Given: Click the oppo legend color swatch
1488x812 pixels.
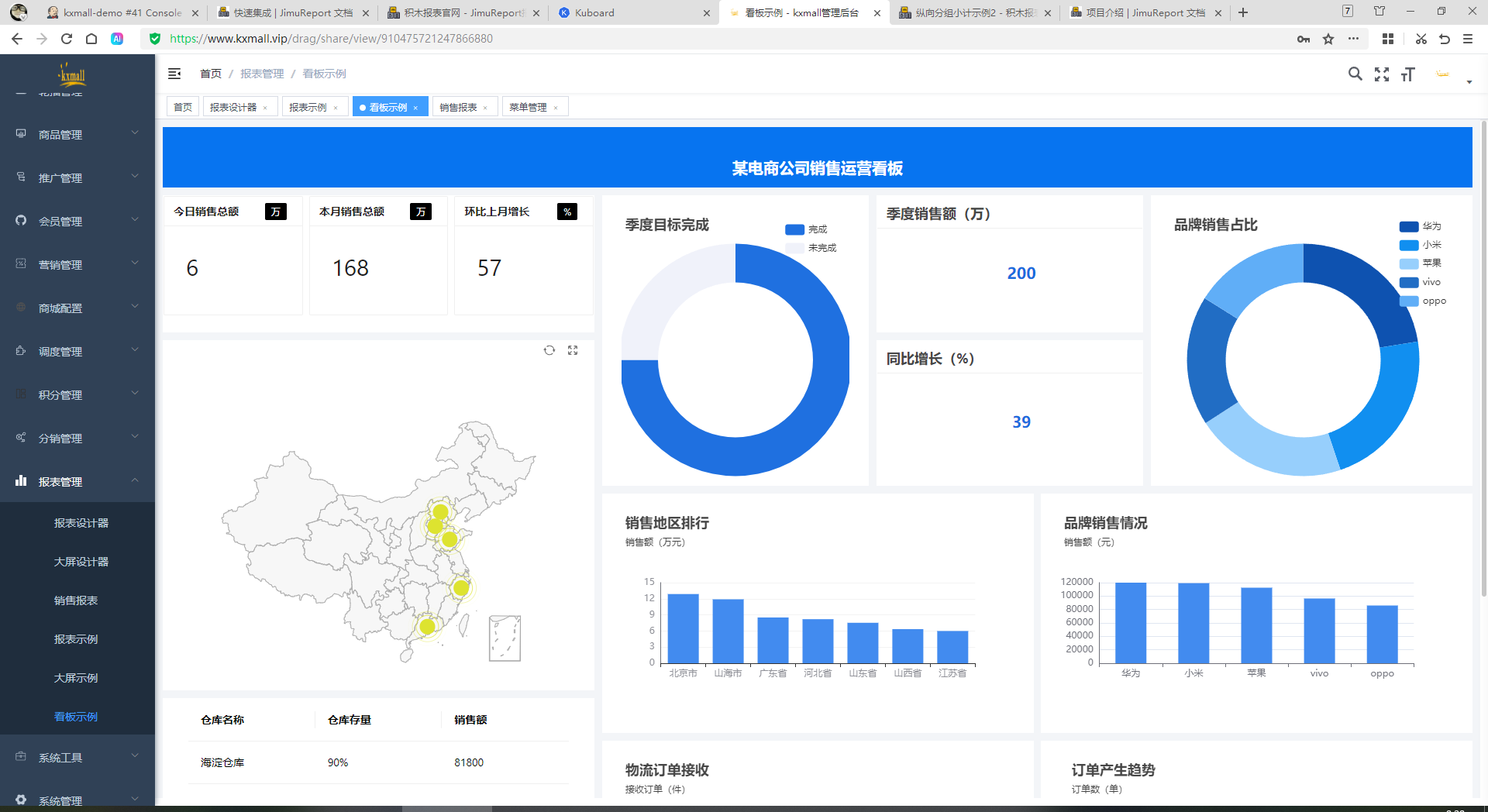Looking at the screenshot, I should [x=1408, y=301].
